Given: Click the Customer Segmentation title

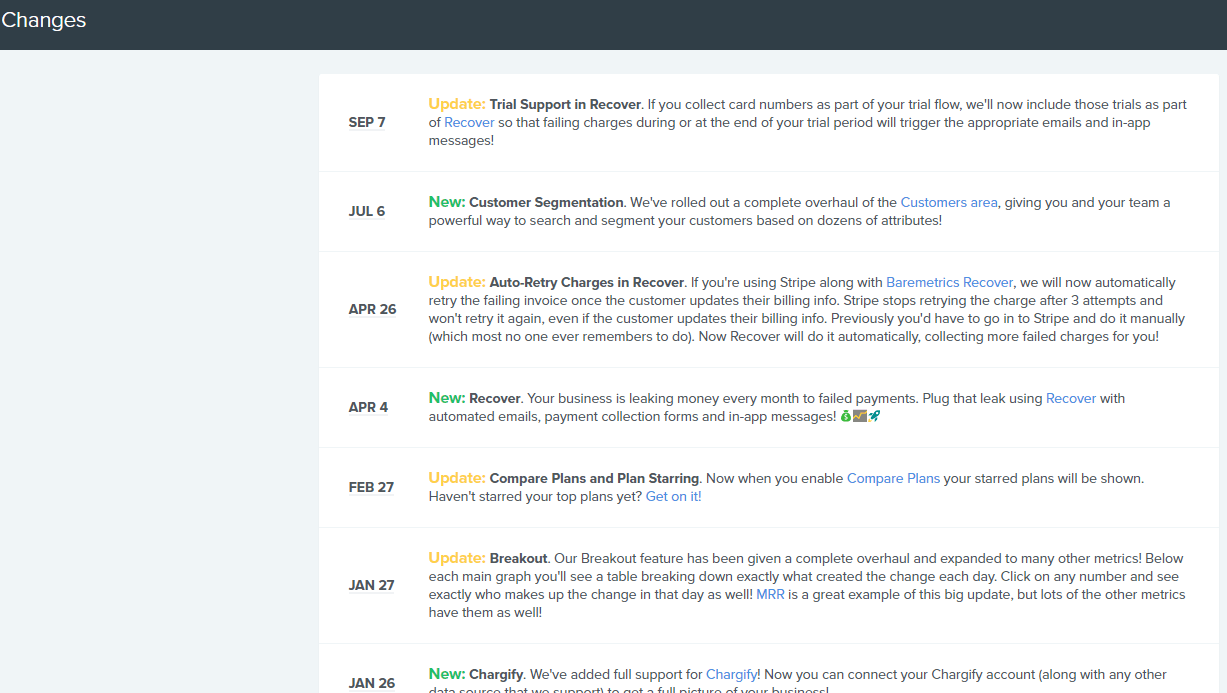Looking at the screenshot, I should tap(546, 202).
